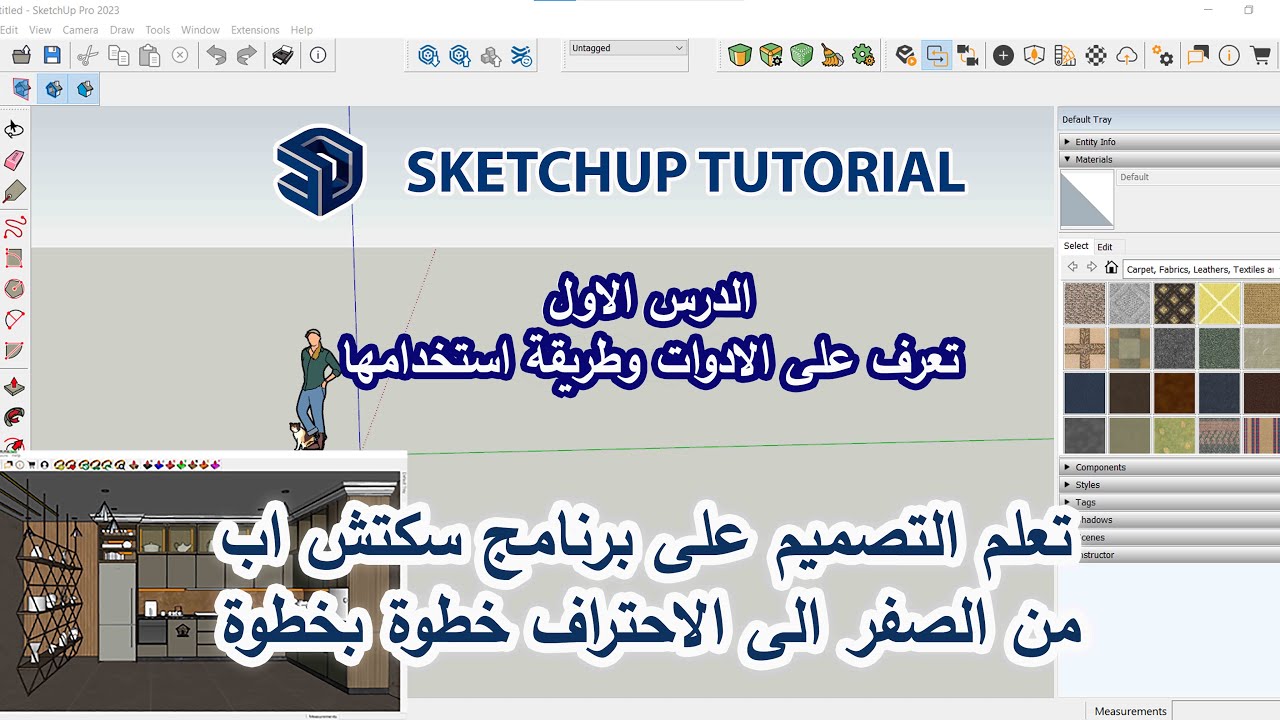
Task: Open the Carpet, Fabrics, Leathers materials dropdown
Action: point(1201,269)
